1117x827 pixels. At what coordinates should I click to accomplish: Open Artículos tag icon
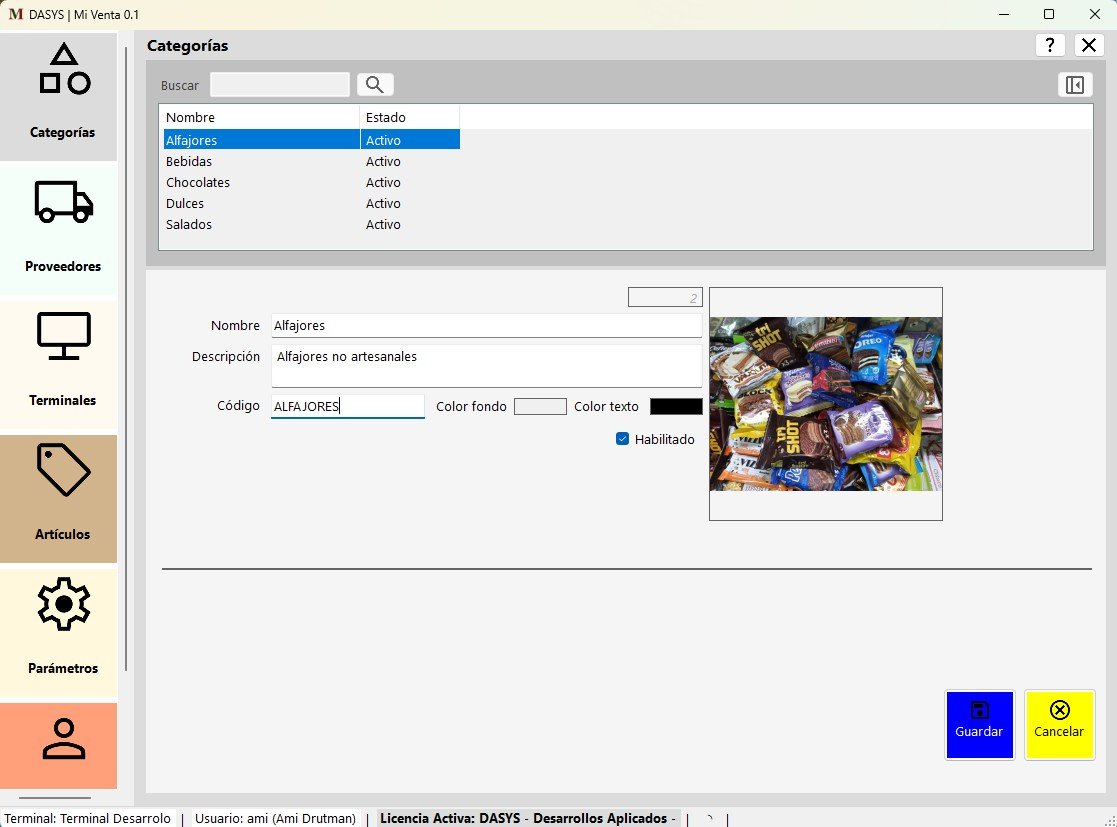coord(64,470)
